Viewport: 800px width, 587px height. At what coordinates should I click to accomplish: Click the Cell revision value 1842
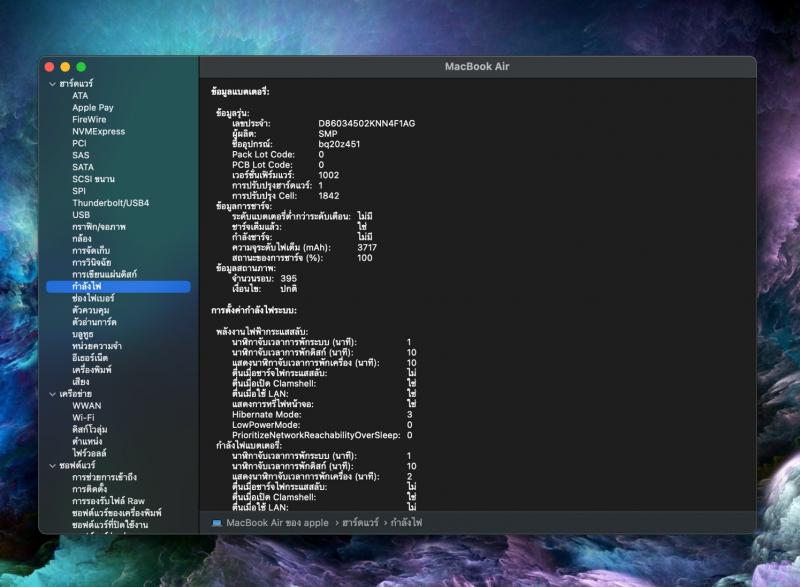pyautogui.click(x=329, y=196)
